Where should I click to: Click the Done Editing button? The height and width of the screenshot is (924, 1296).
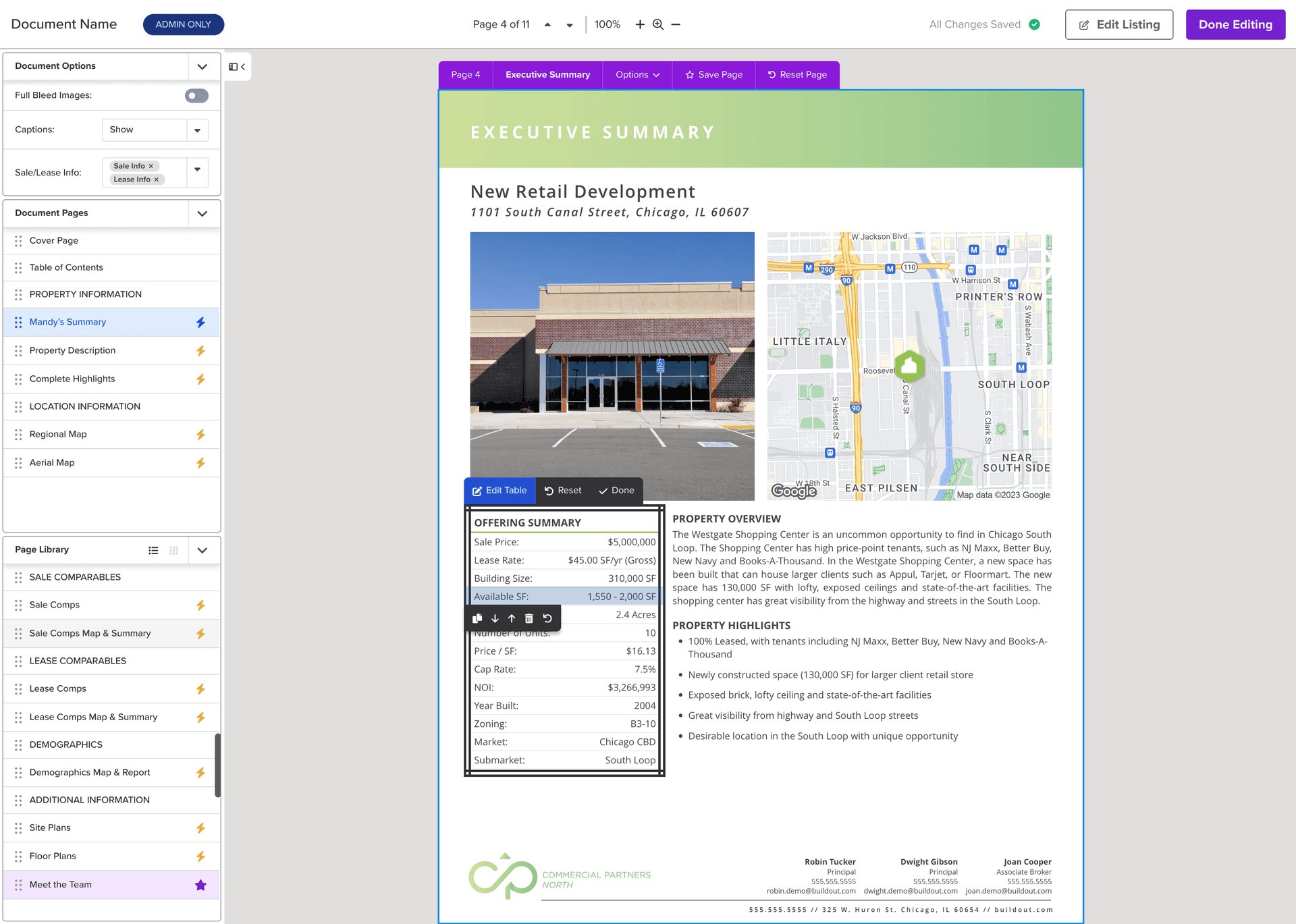(x=1235, y=24)
